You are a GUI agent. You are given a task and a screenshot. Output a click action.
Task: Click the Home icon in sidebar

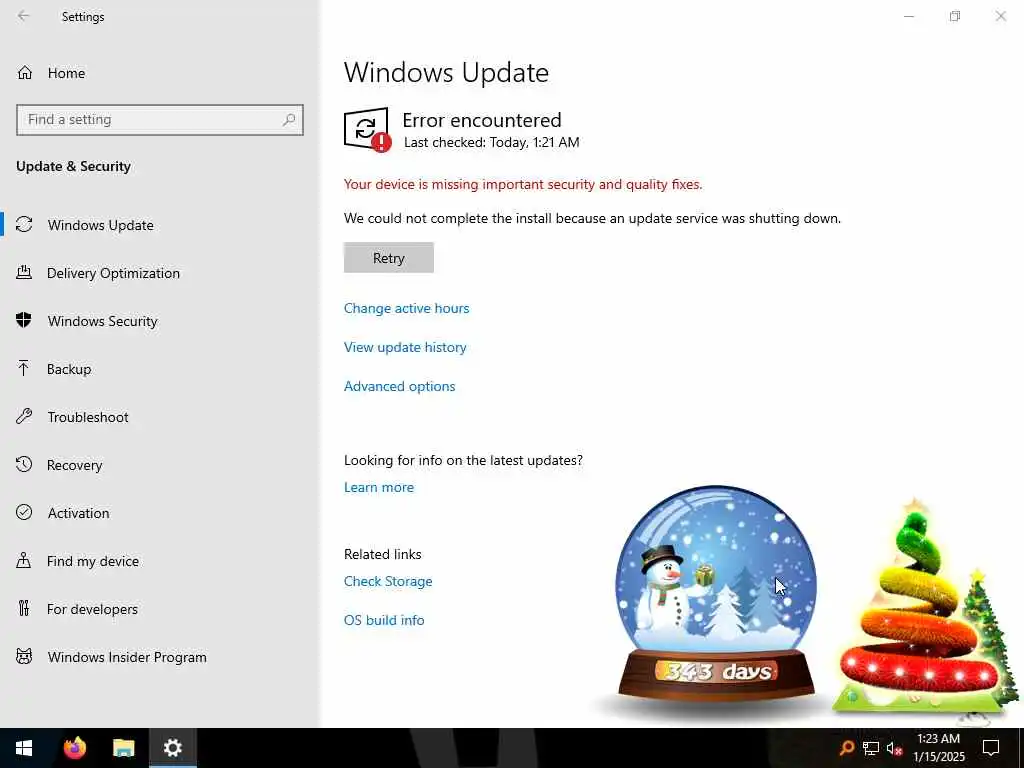[x=25, y=72]
